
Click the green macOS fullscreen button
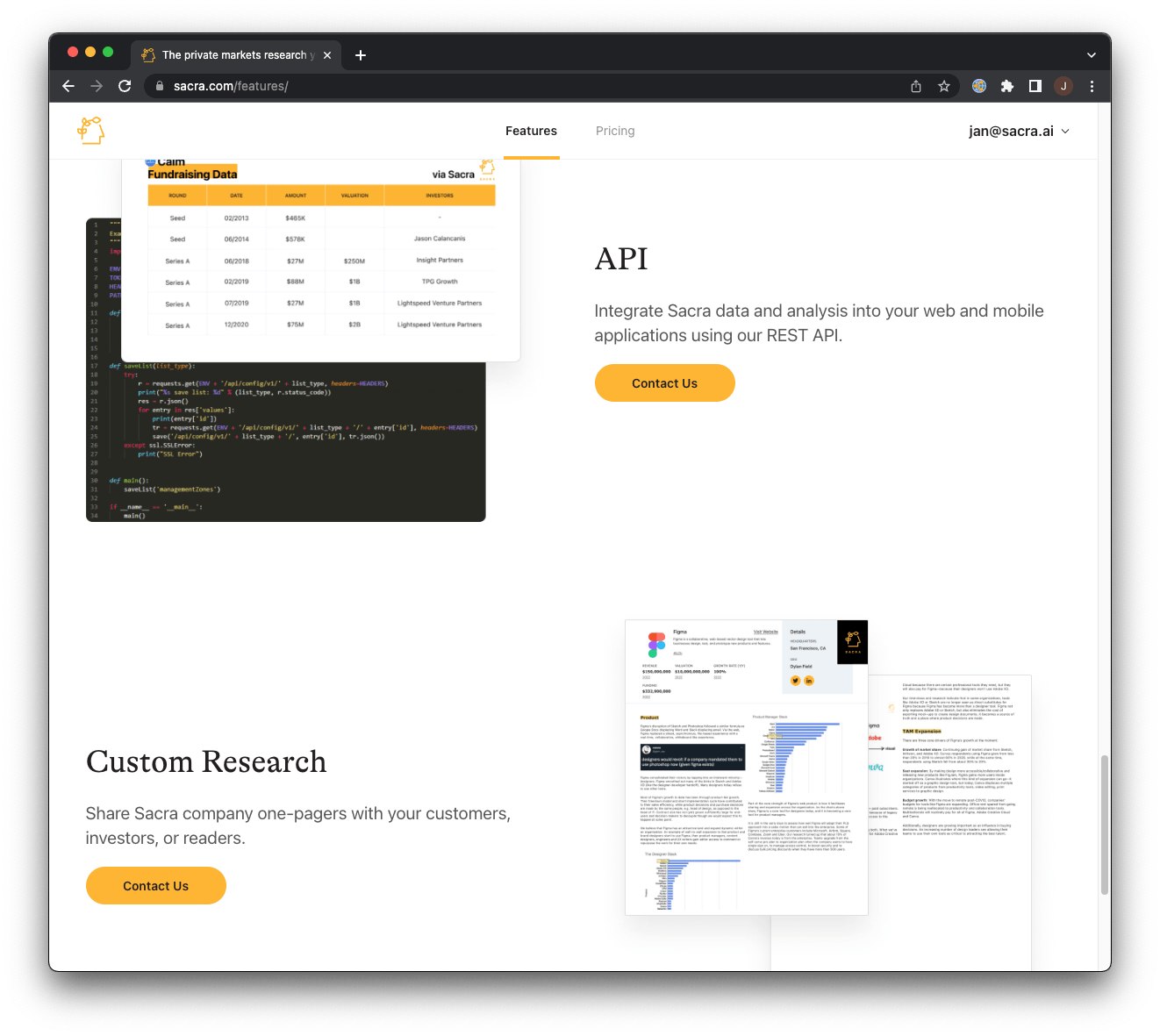point(108,52)
